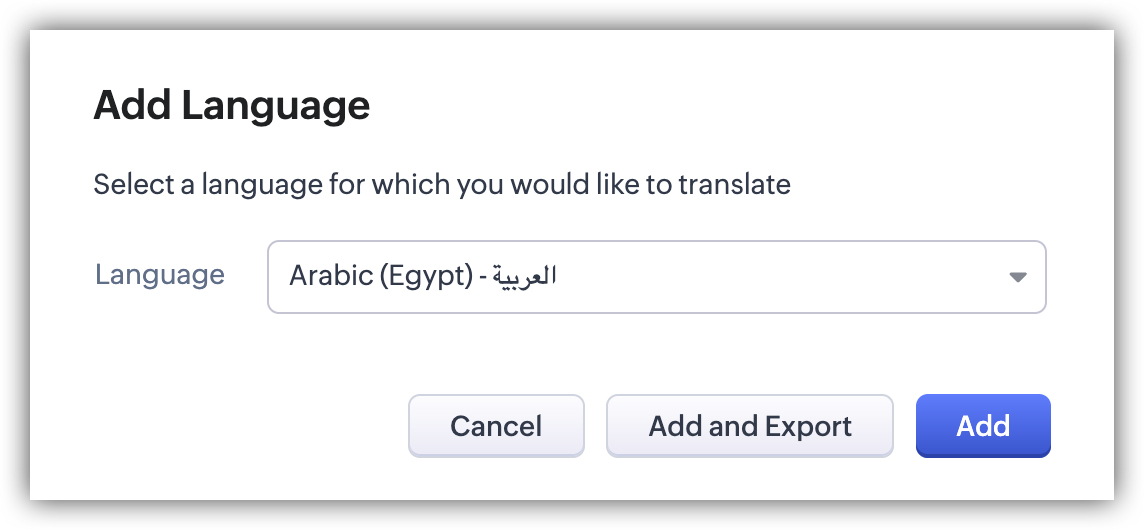This screenshot has width=1144, height=530.
Task: Select the Arabic (Egypt) text in the dropdown
Action: [380, 276]
